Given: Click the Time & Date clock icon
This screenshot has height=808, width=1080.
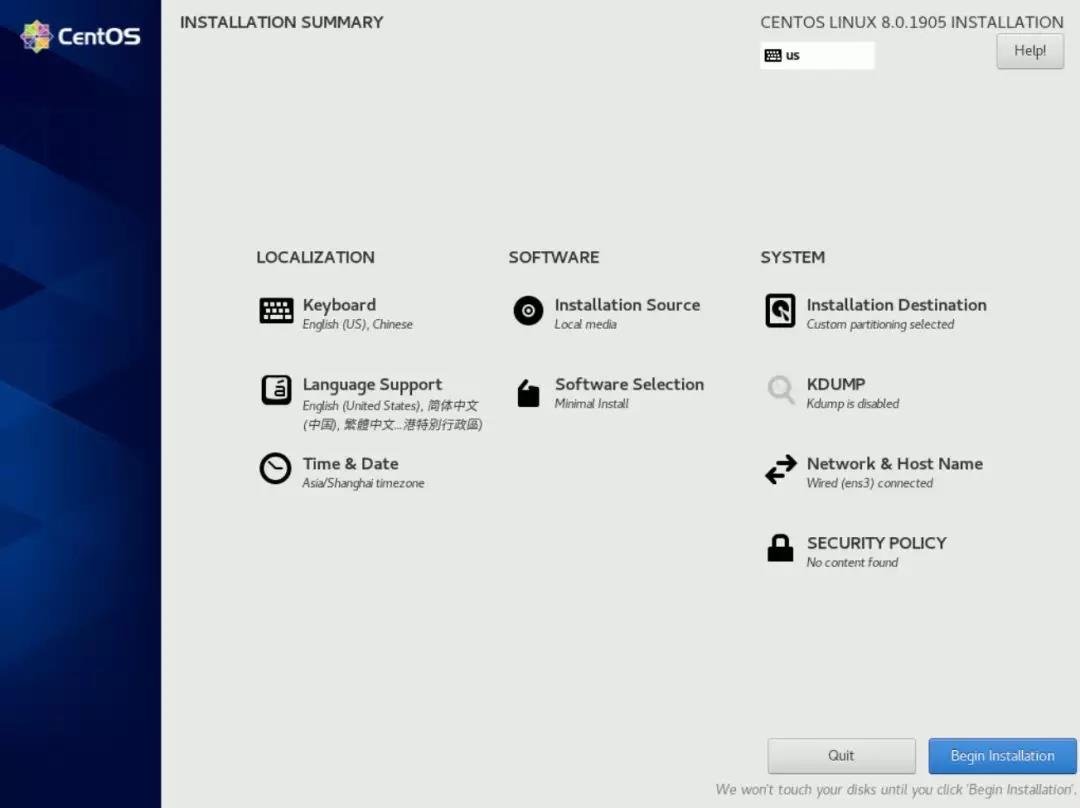Looking at the screenshot, I should pos(275,468).
